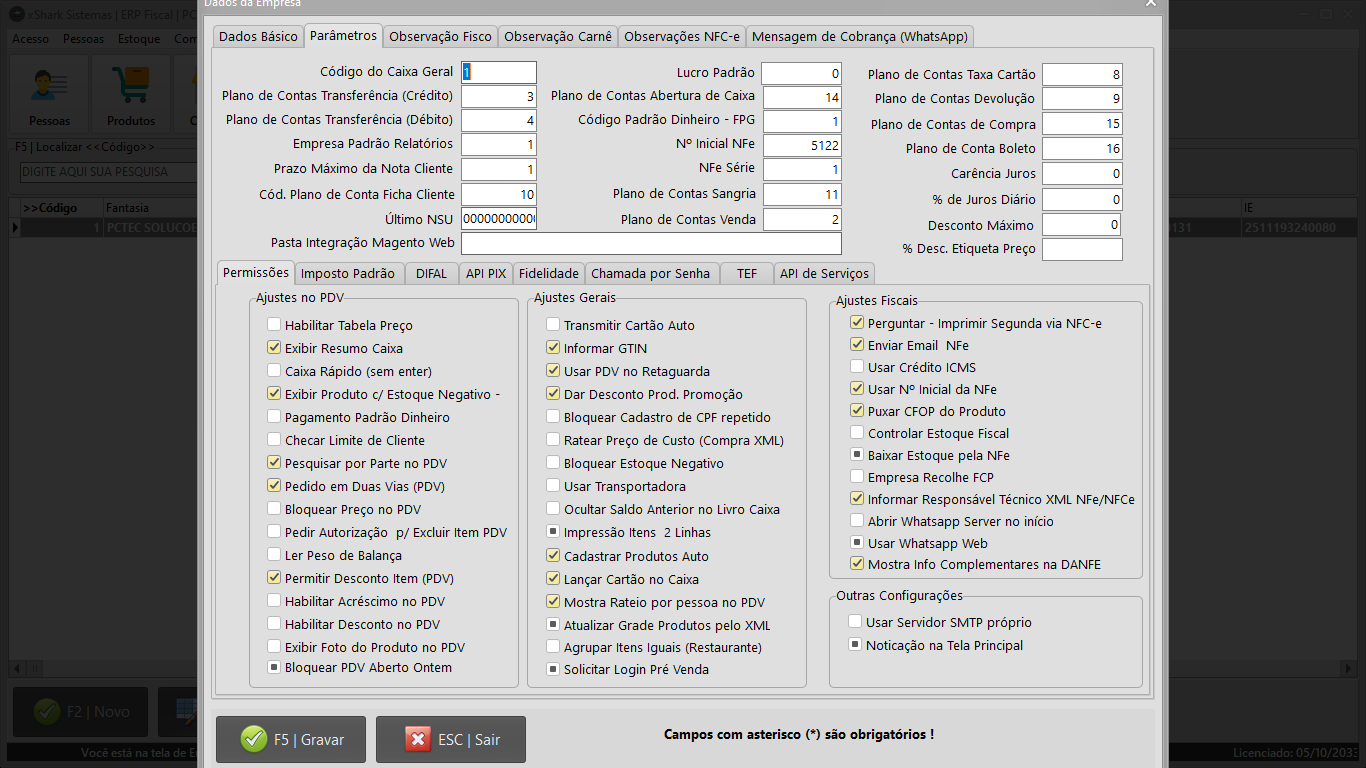Toggle Usar Whatsapp Web checkbox
This screenshot has width=1366, height=768.
click(857, 543)
